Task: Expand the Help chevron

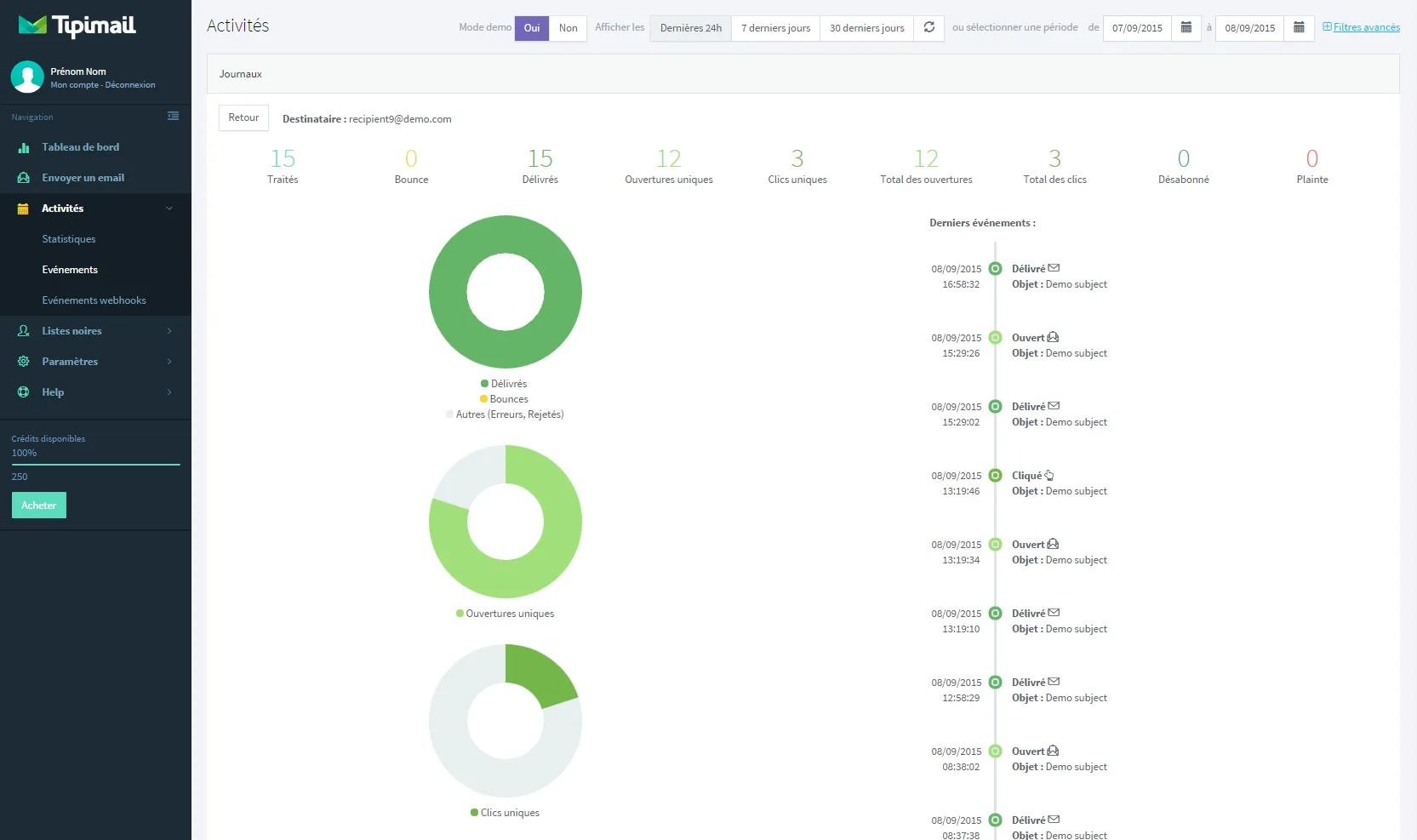Action: (169, 392)
